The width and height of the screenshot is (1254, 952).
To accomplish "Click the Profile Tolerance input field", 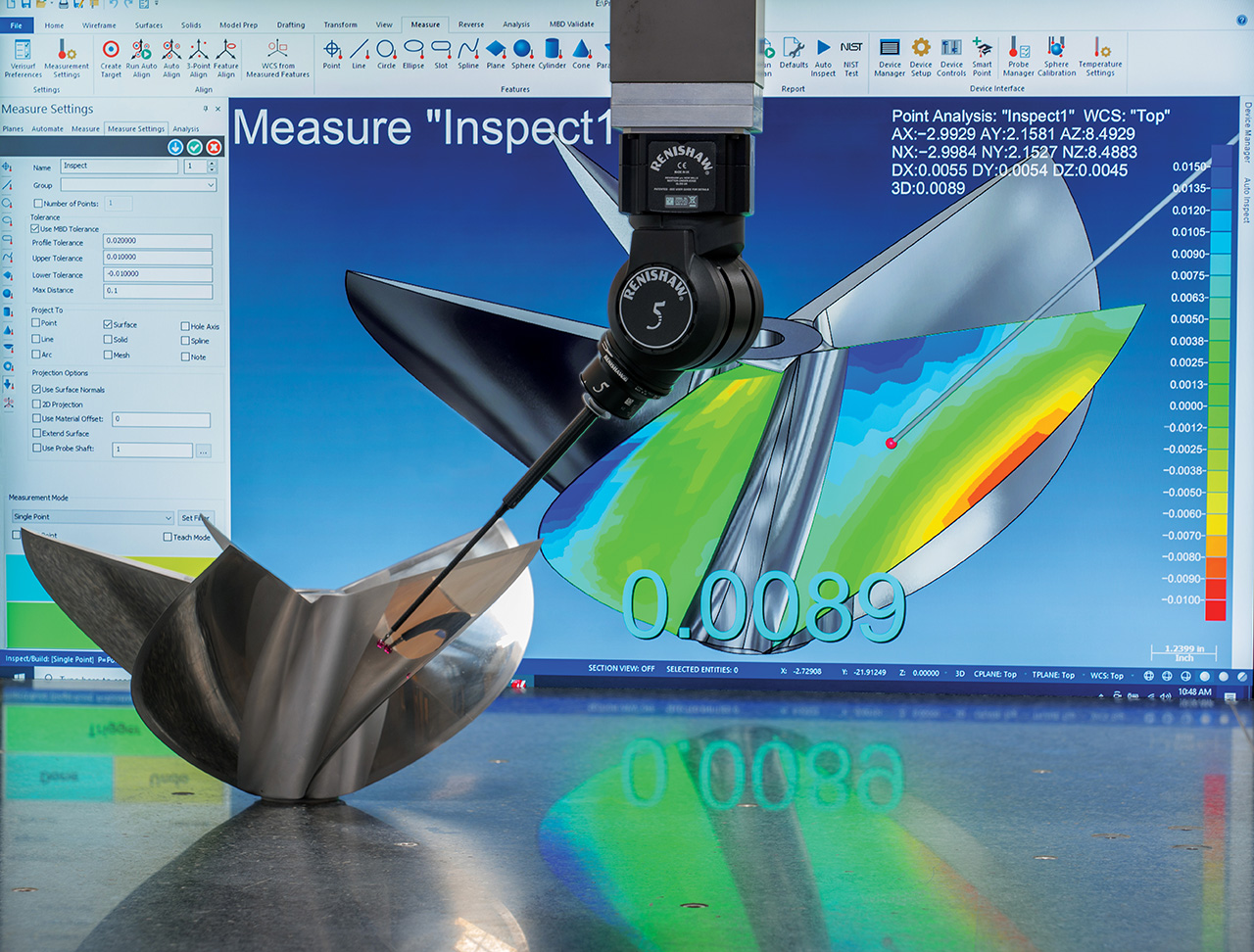I will 158,241.
